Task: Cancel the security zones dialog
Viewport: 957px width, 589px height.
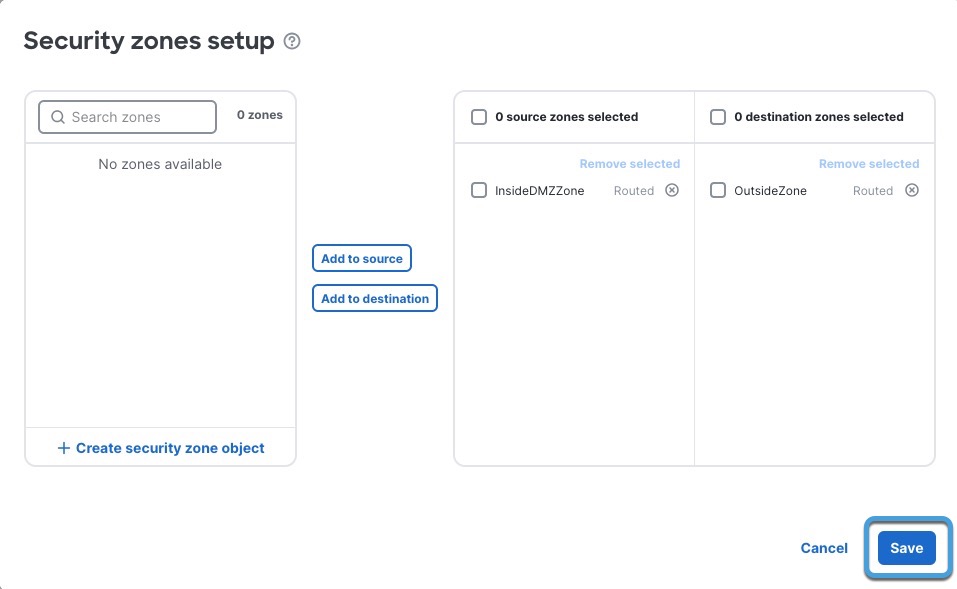Action: pos(824,548)
